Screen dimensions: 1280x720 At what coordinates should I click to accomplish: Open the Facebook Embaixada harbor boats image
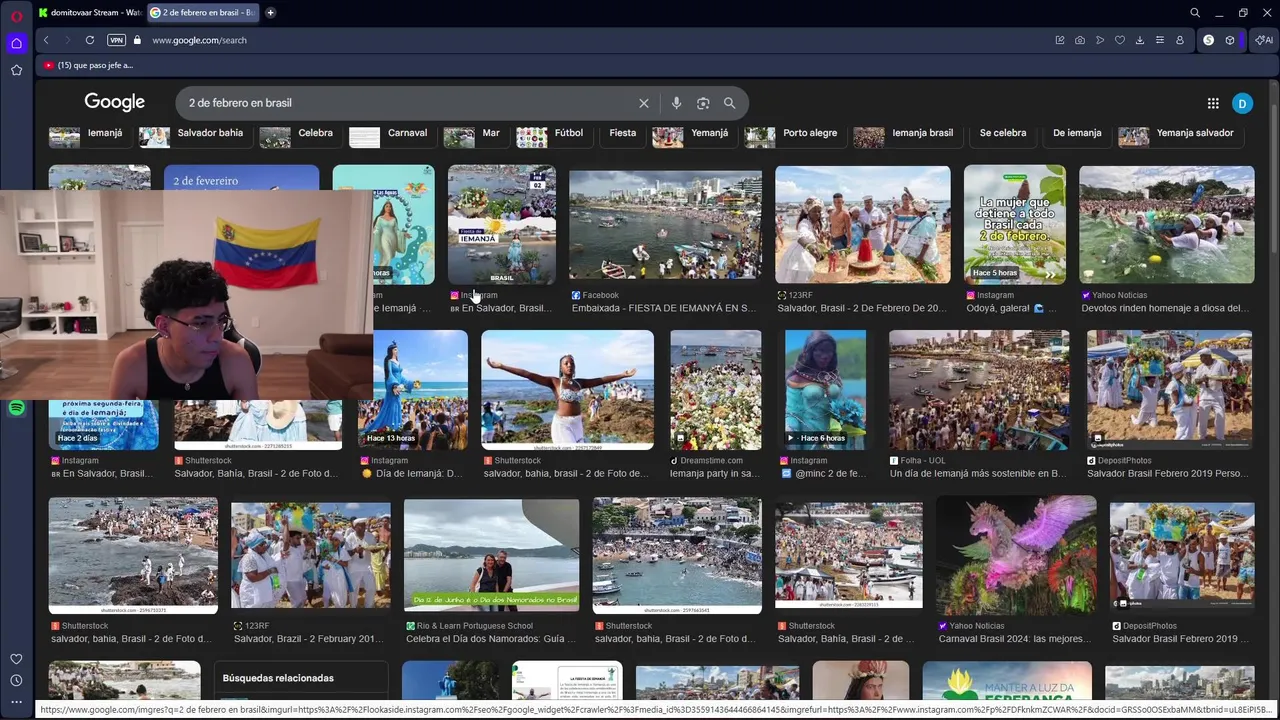pyautogui.click(x=665, y=225)
